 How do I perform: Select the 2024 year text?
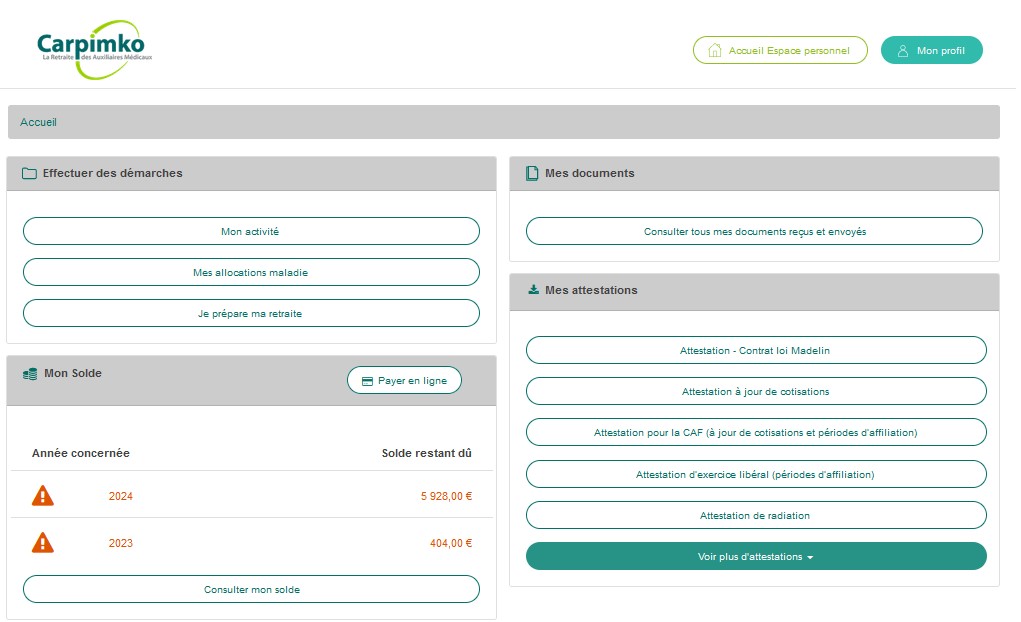tap(120, 496)
